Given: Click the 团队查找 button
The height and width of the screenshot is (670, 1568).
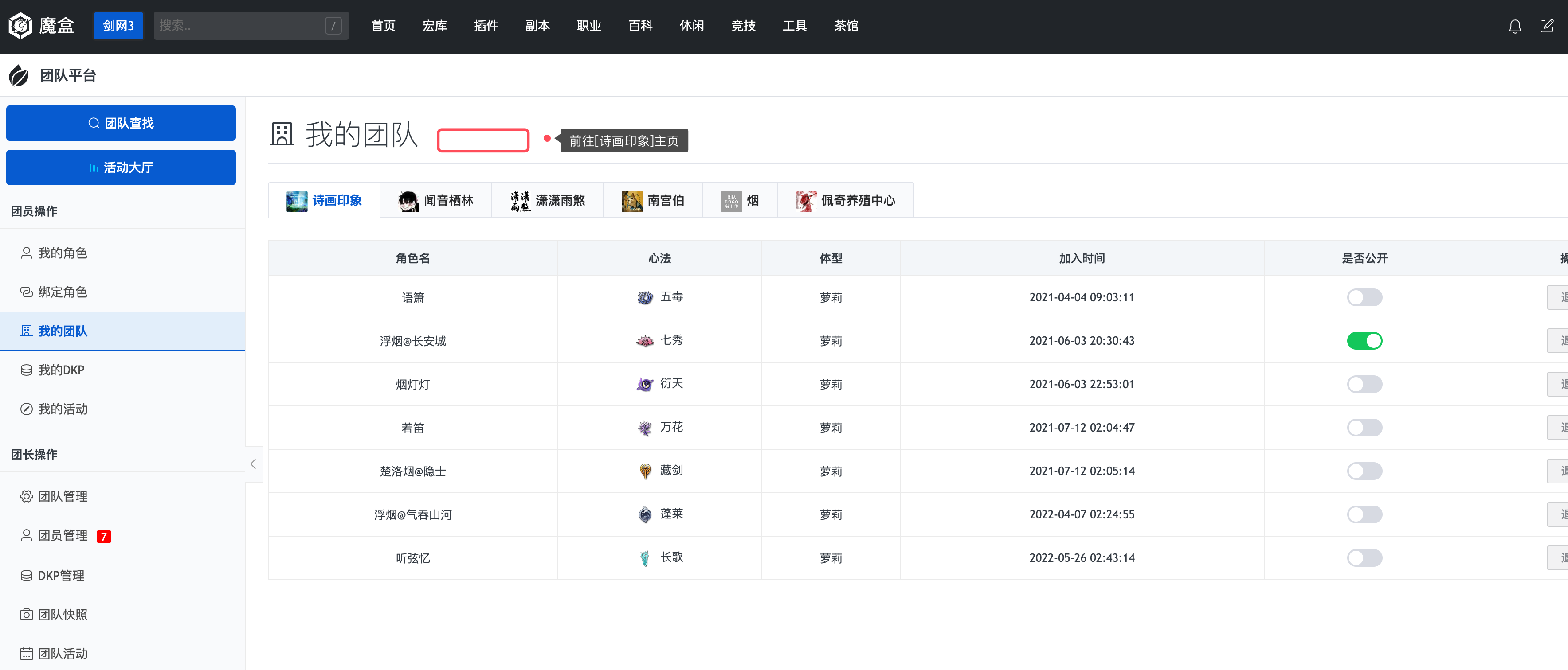Looking at the screenshot, I should point(121,123).
